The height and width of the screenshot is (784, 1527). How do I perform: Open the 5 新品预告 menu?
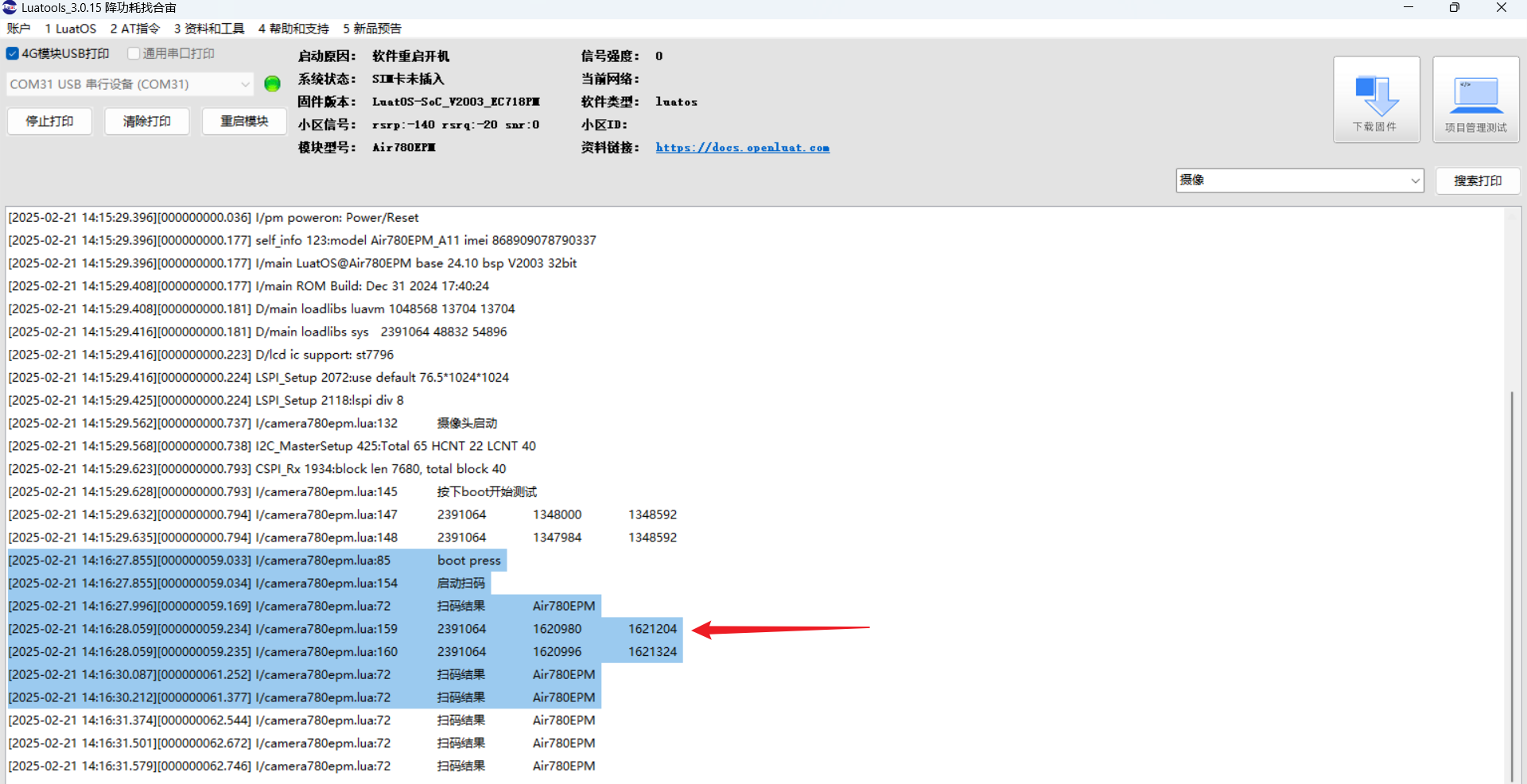click(x=372, y=29)
